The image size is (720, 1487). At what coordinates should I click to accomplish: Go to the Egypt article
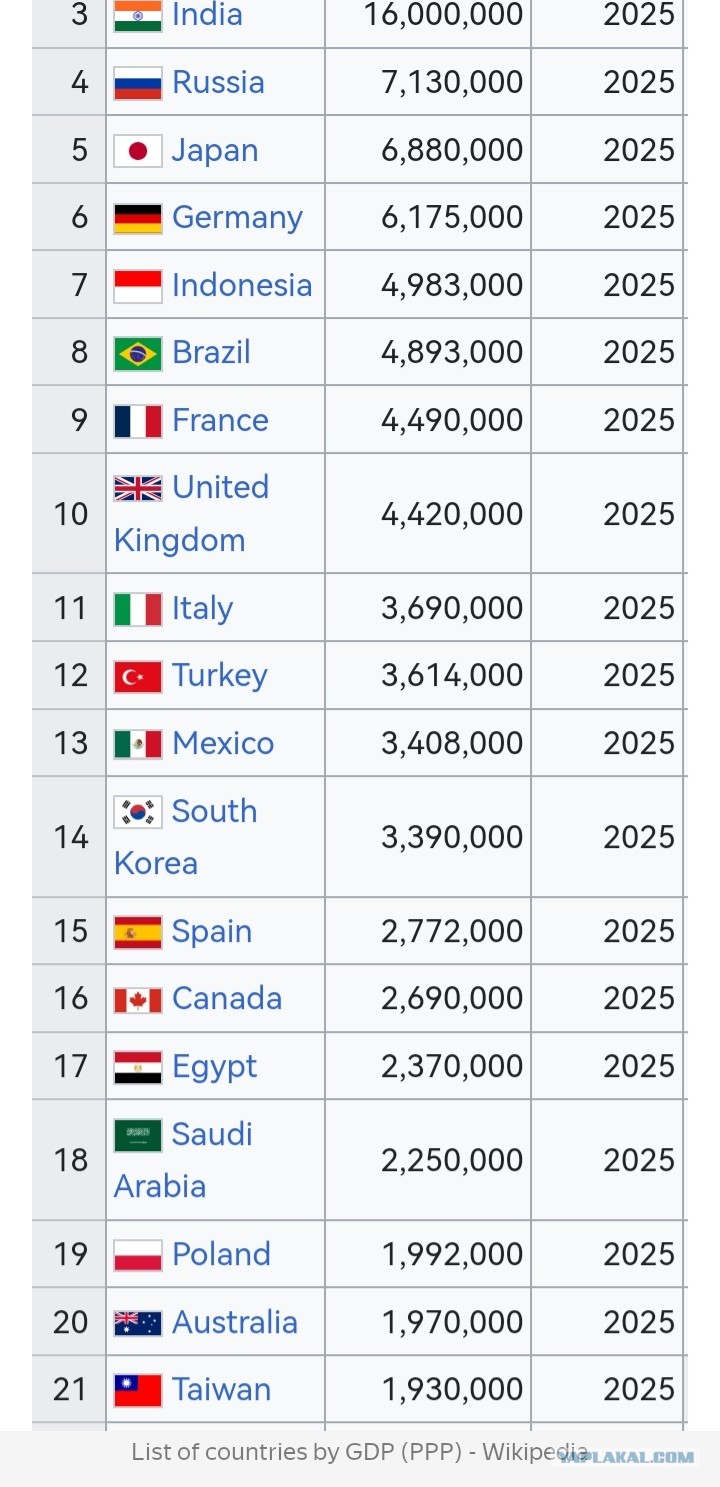pos(214,1067)
